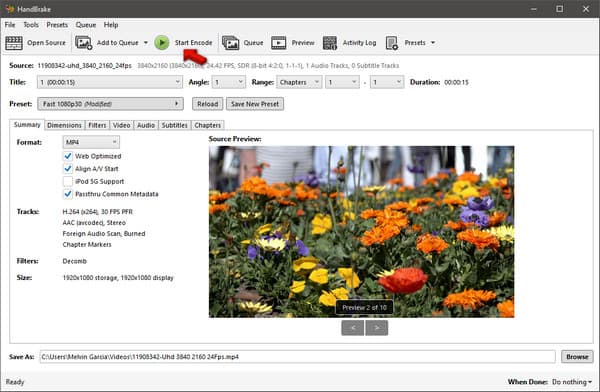600x392 pixels.
Task: Click the source filename 11908342-uhd_3840_2160_24fps
Action: (x=85, y=65)
